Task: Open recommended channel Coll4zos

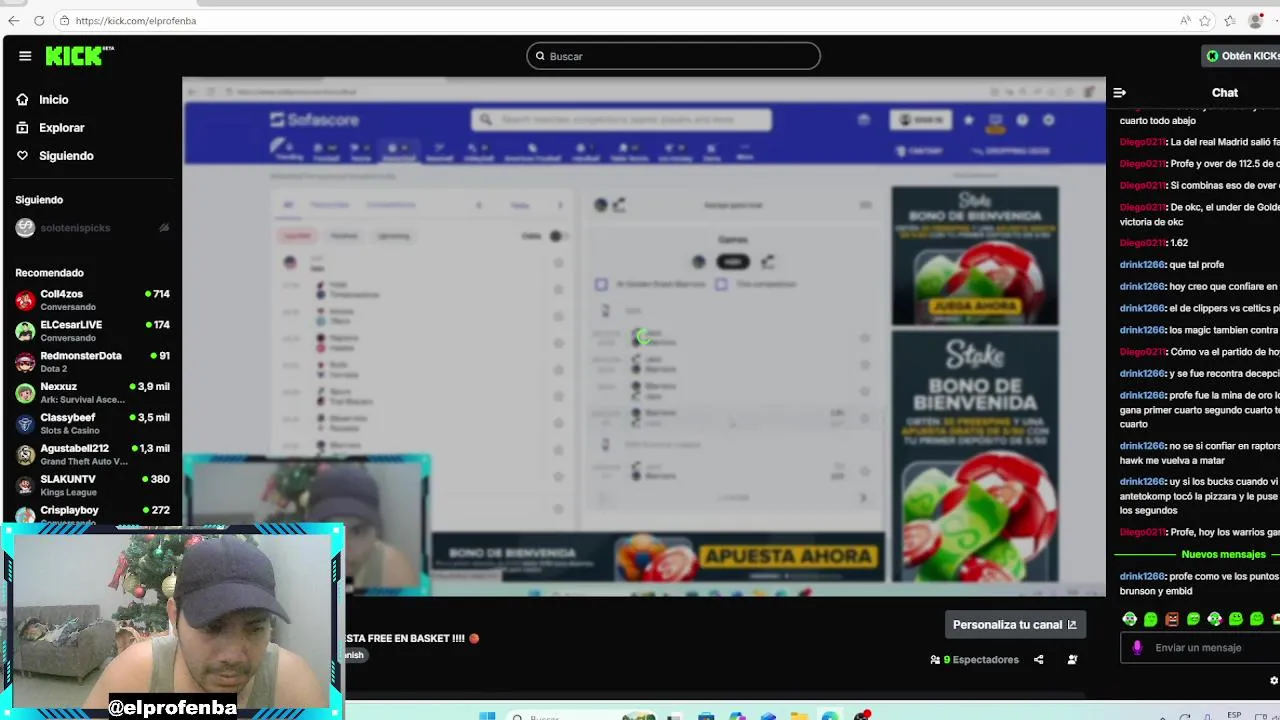Action: coord(92,300)
